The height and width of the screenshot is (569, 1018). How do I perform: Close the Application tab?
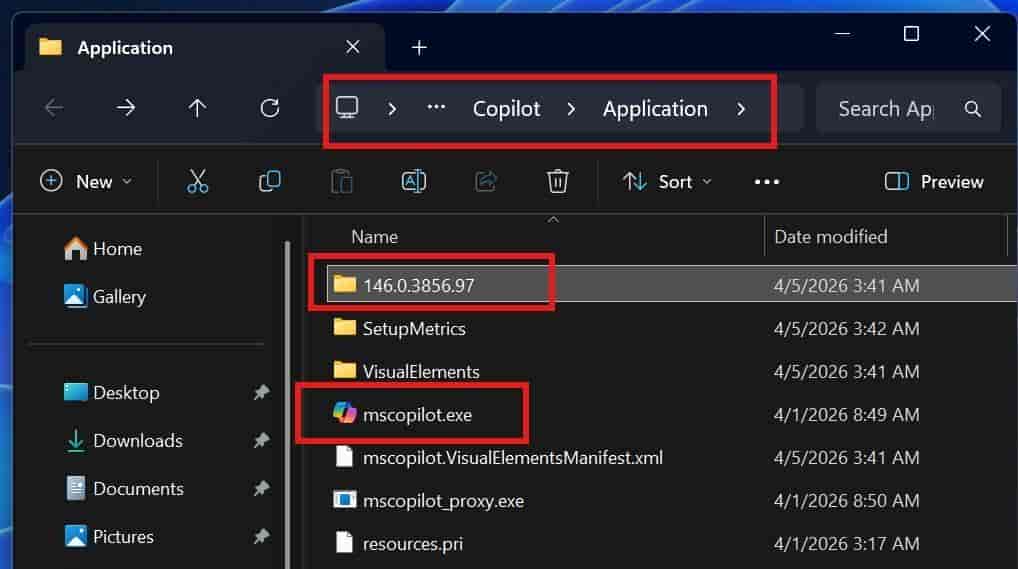click(353, 47)
